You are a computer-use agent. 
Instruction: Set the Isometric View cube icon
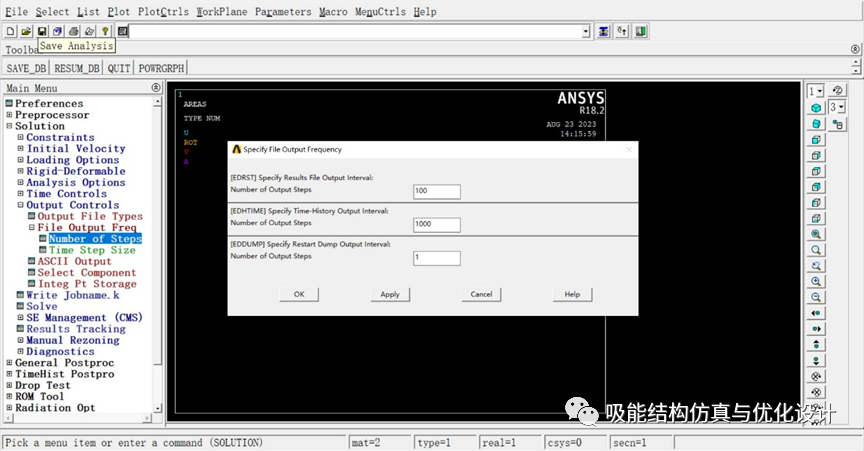coord(816,108)
